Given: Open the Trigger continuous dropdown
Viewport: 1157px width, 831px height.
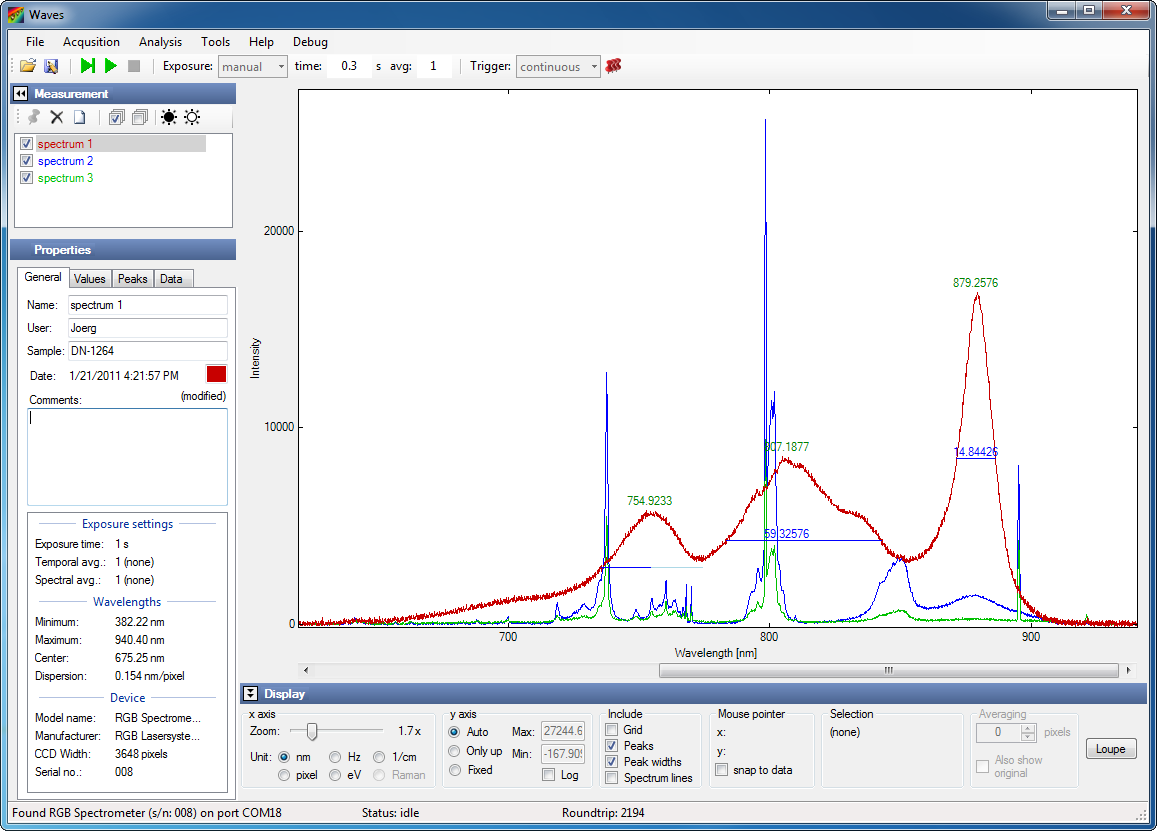Looking at the screenshot, I should 558,67.
